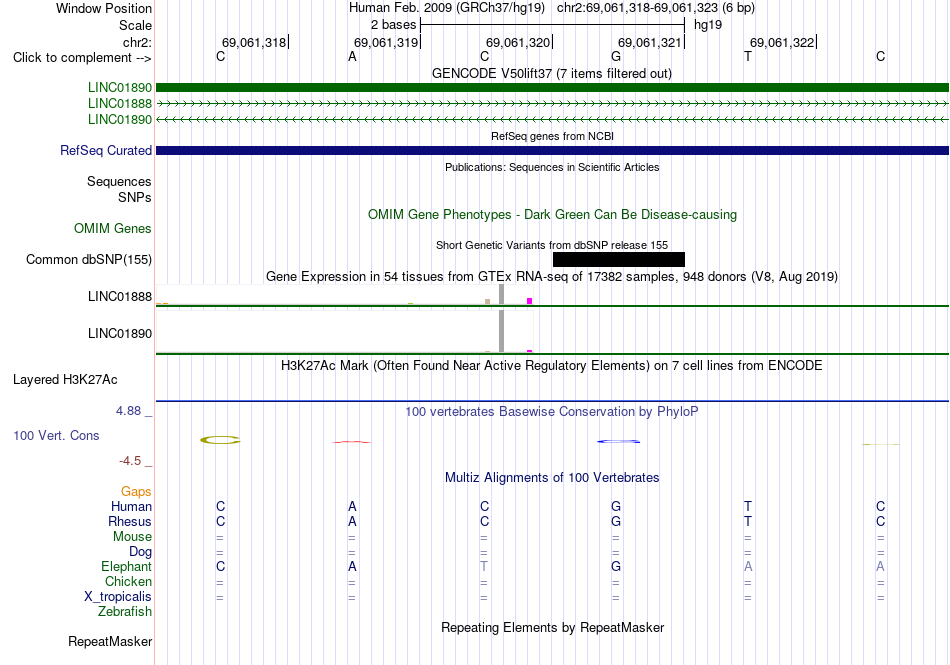Click the Scale label

coord(135,25)
